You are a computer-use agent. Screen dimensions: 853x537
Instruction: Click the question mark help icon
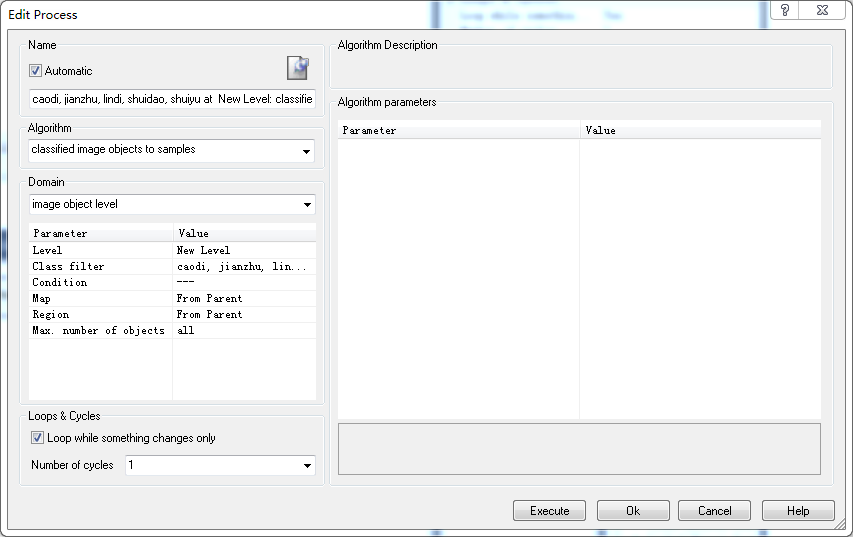pos(784,10)
